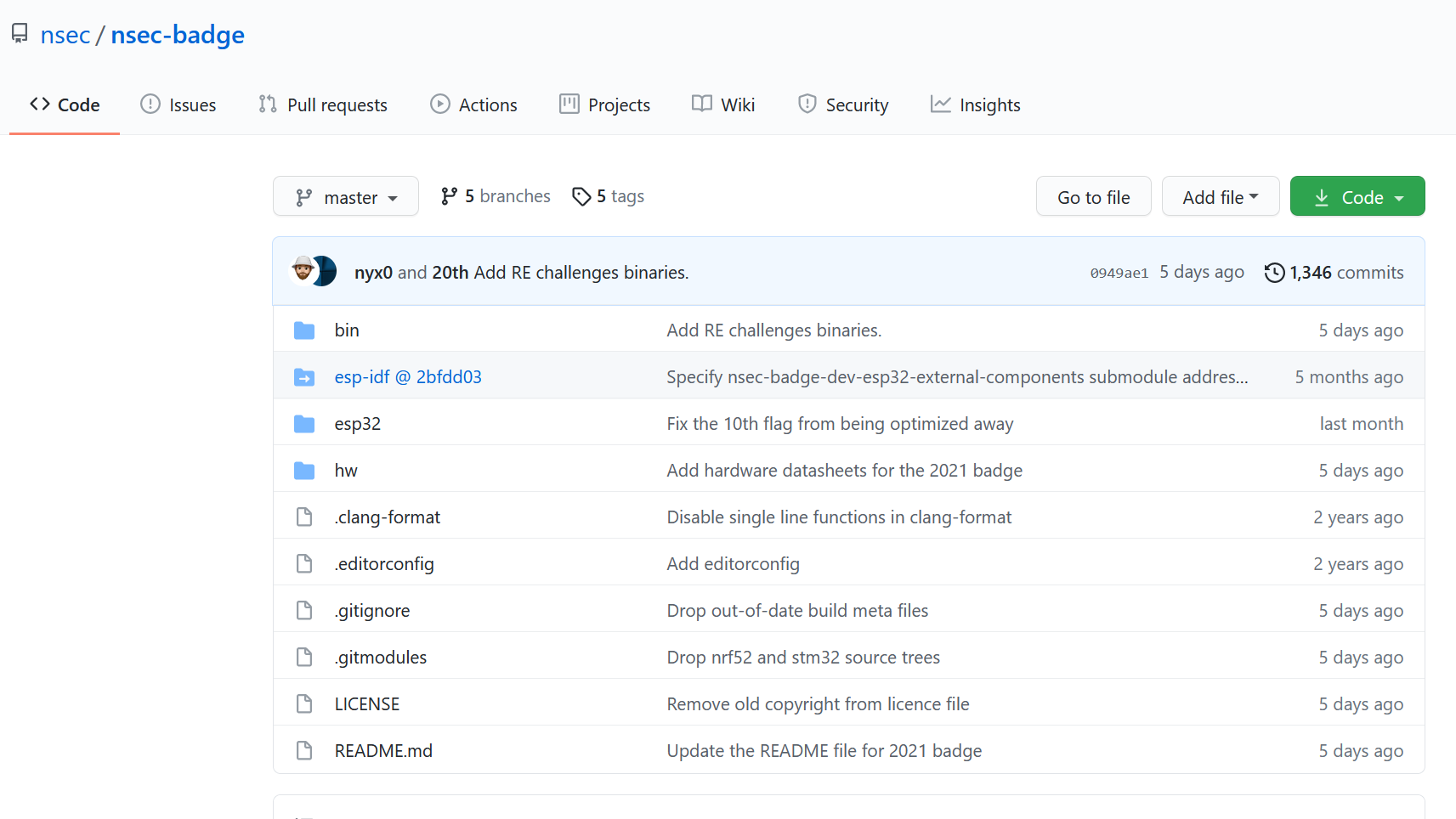Viewport: 1456px width, 819px height.
Task: Open latest commit message Add RE challenges binaries
Action: coord(581,273)
